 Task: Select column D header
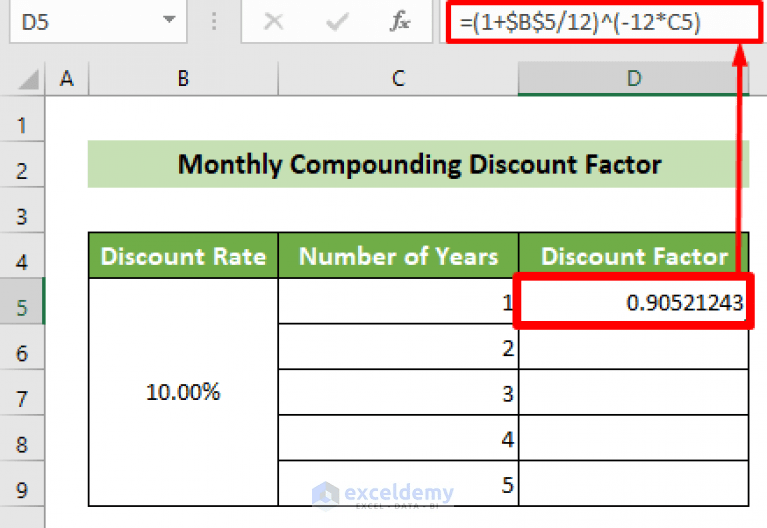pyautogui.click(x=633, y=78)
